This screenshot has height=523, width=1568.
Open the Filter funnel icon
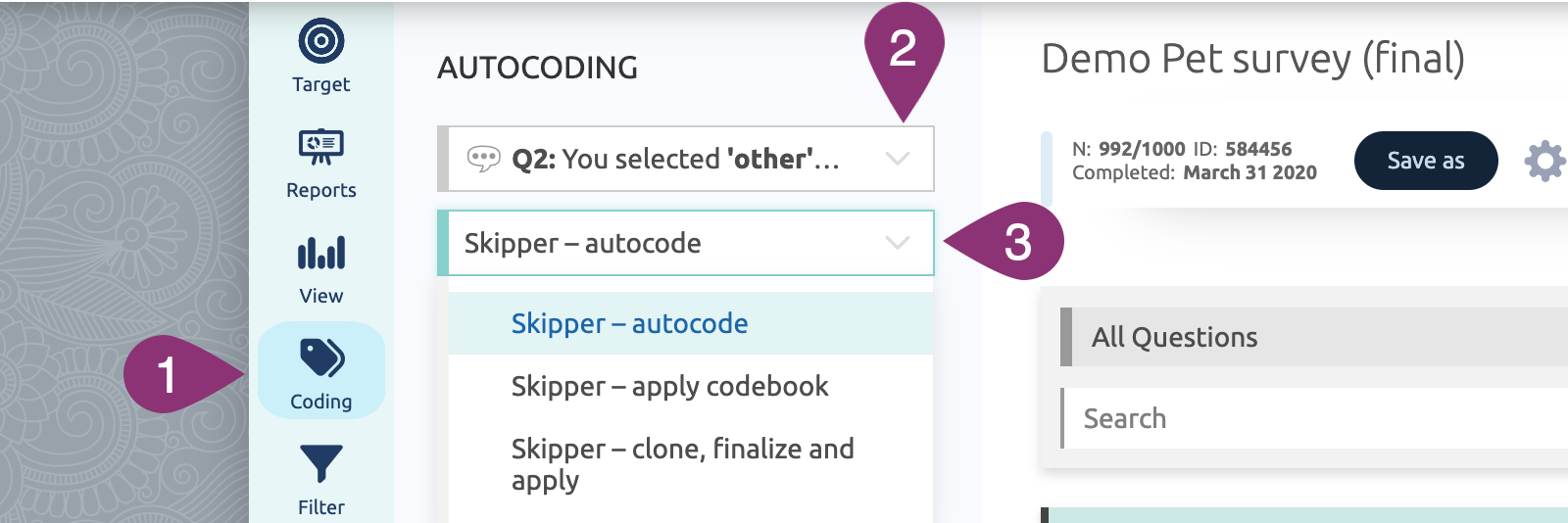(321, 464)
